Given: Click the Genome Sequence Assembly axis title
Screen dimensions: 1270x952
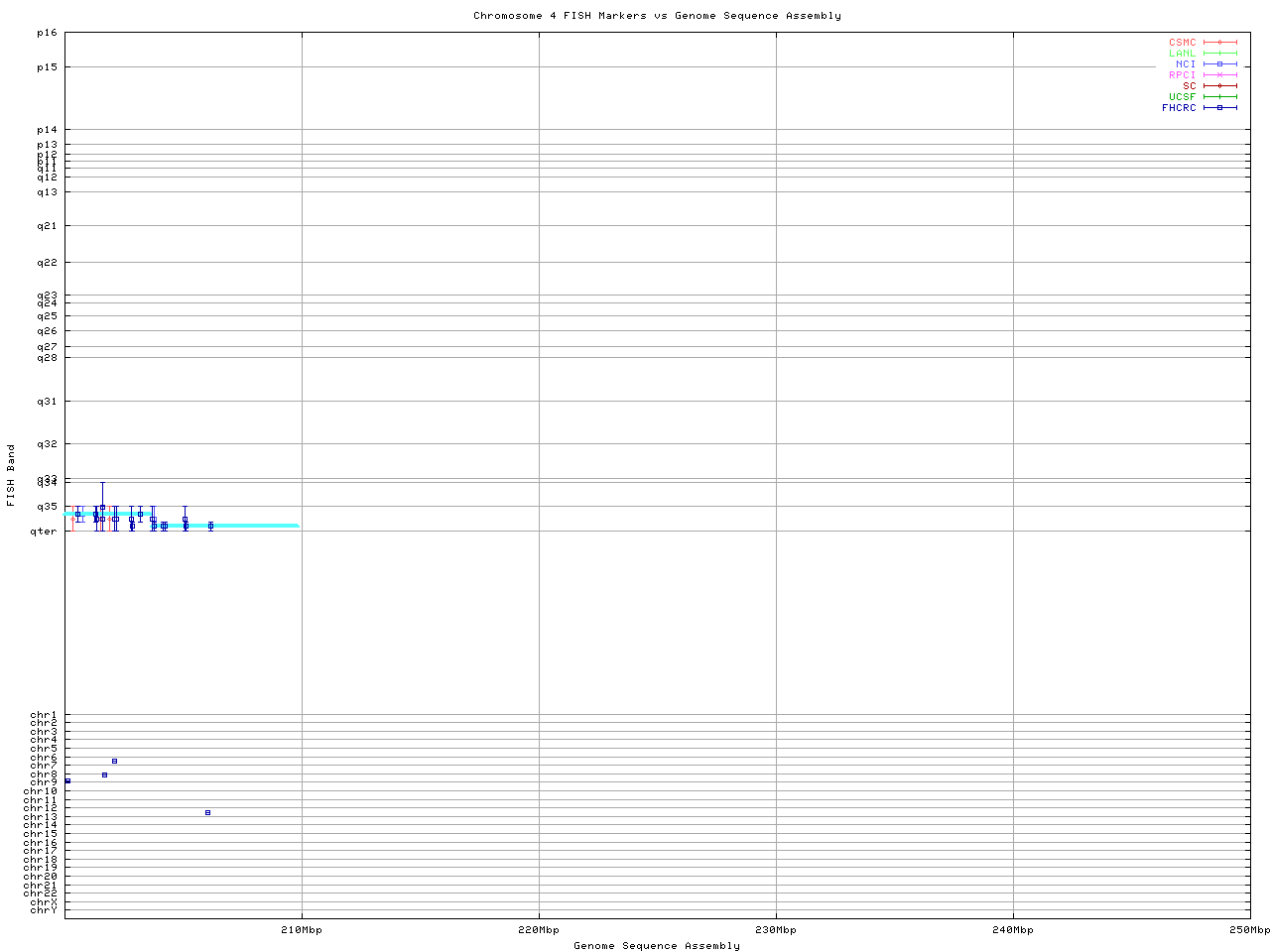Looking at the screenshot, I should click(657, 946).
